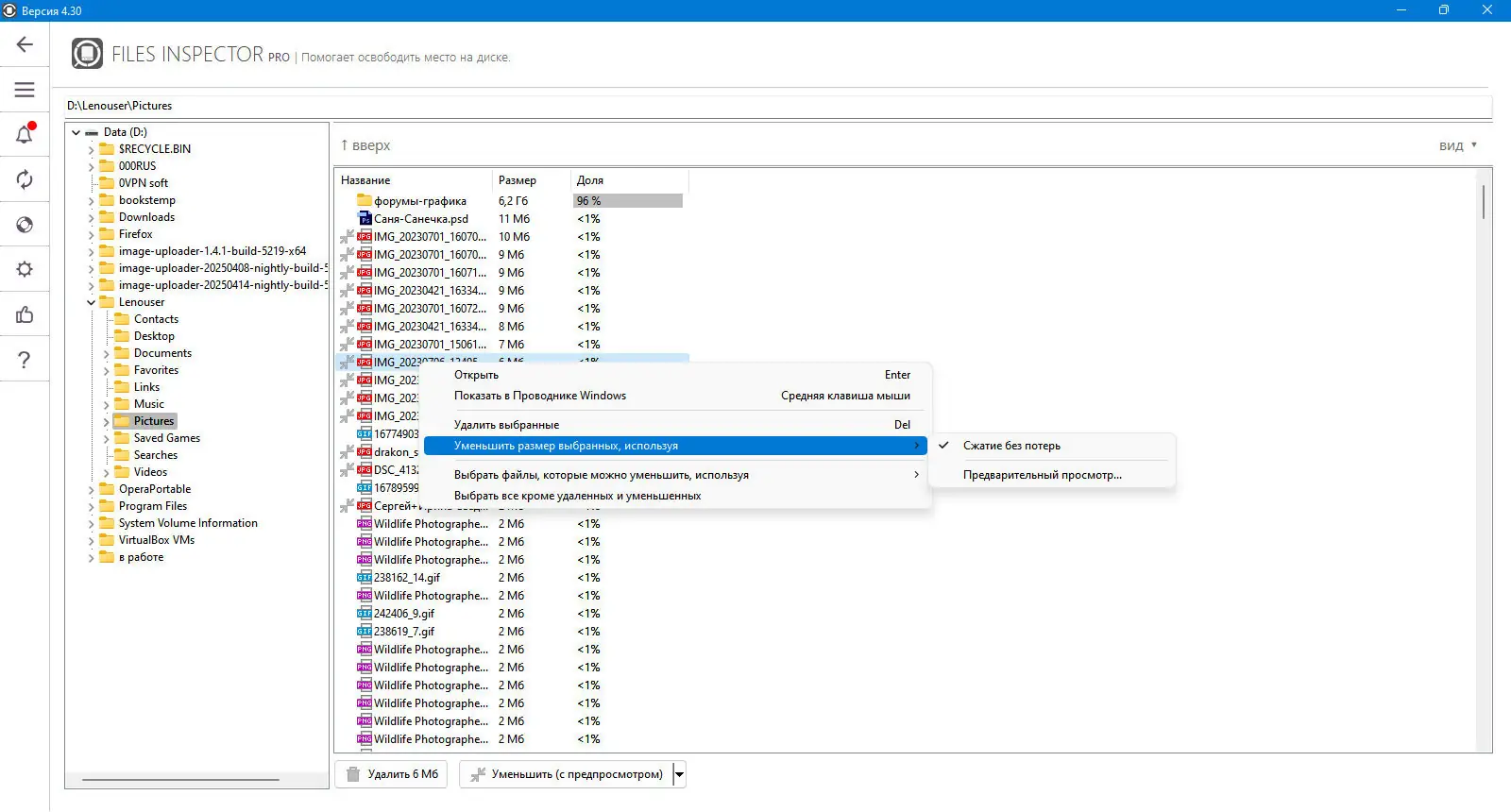Image resolution: width=1511 pixels, height=812 pixels.
Task: Click the thumbs-up rate icon
Action: coord(25,314)
